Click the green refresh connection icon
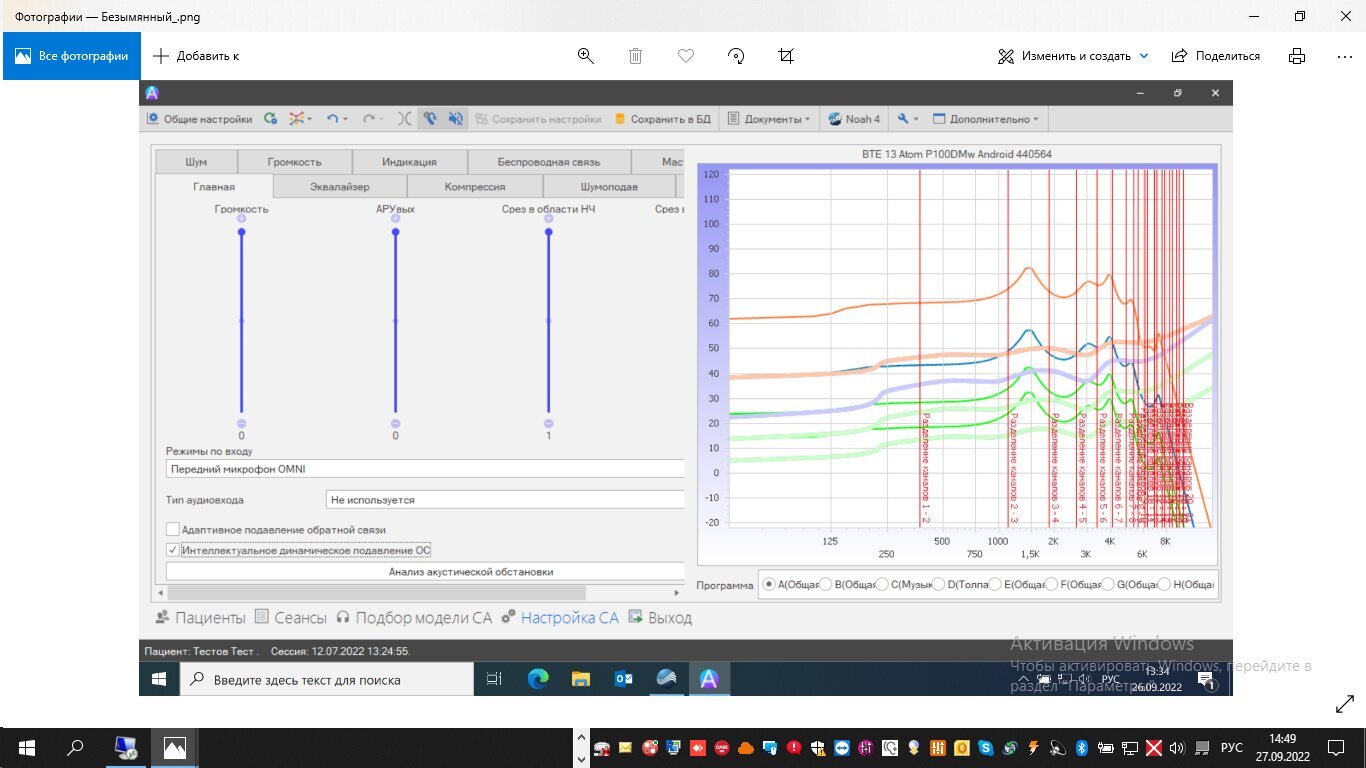 [x=271, y=119]
